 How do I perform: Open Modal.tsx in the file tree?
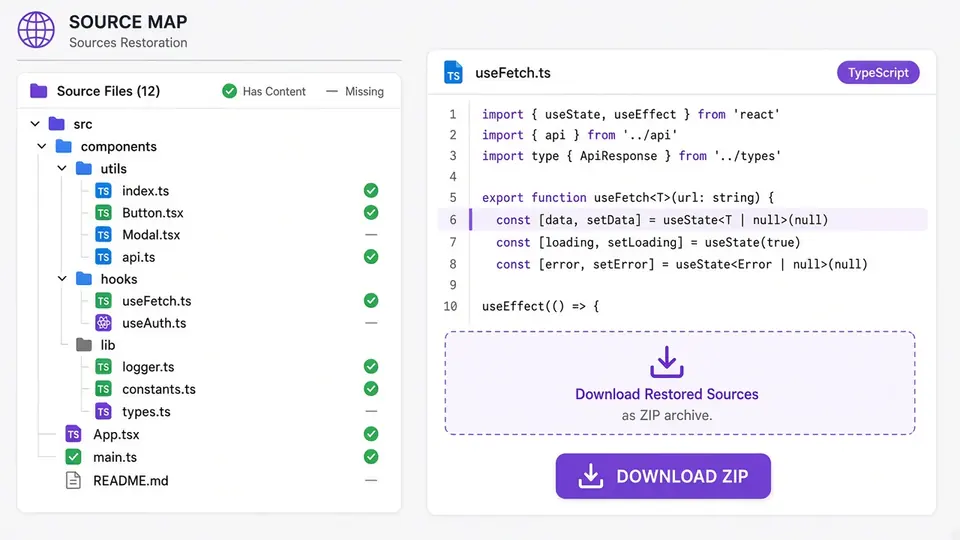click(151, 235)
